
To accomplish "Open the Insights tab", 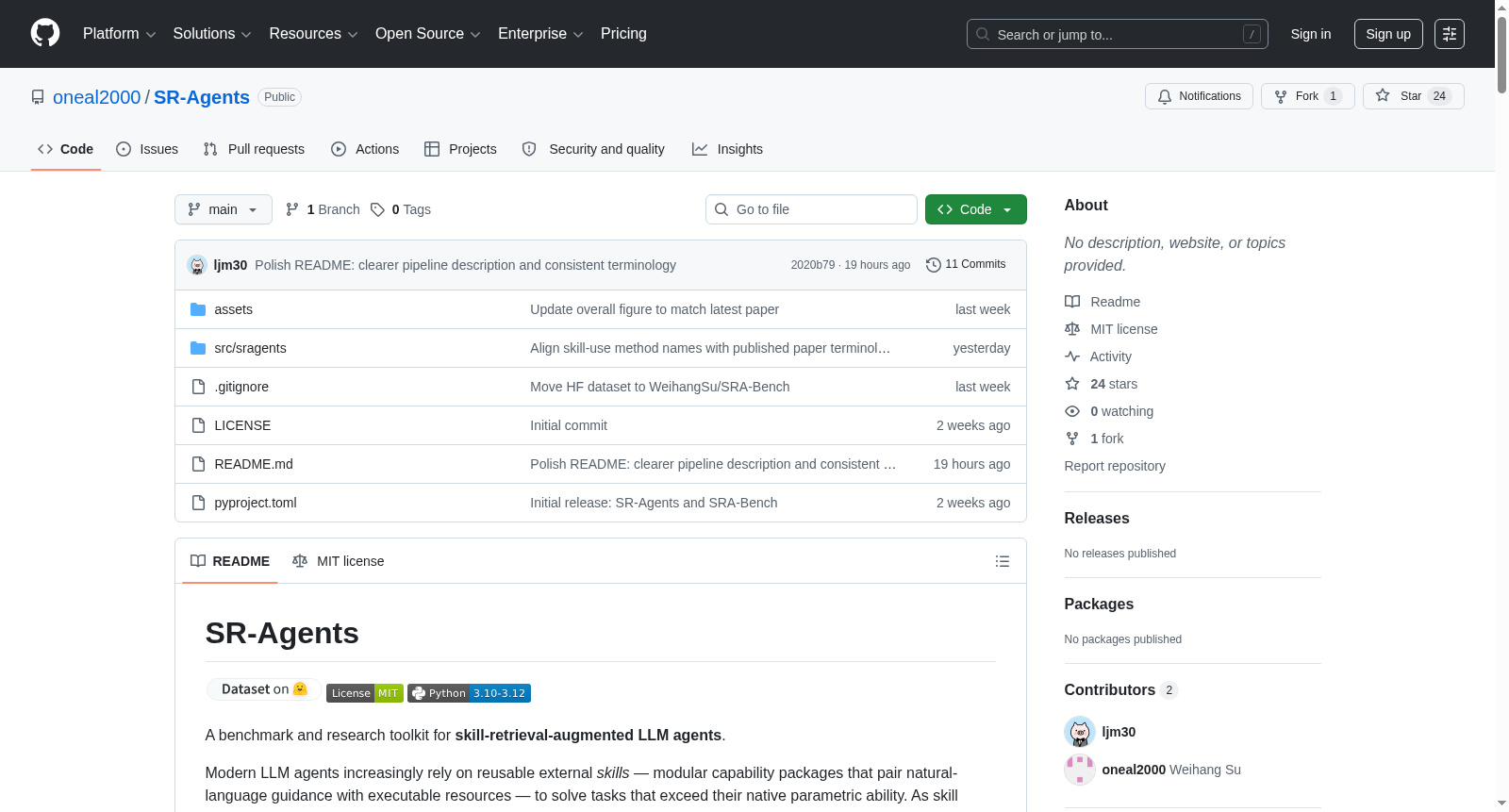I will click(727, 149).
